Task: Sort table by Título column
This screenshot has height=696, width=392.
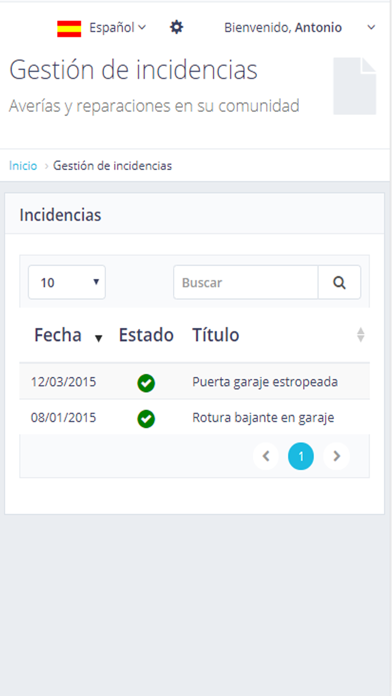Action: pyautogui.click(x=216, y=335)
